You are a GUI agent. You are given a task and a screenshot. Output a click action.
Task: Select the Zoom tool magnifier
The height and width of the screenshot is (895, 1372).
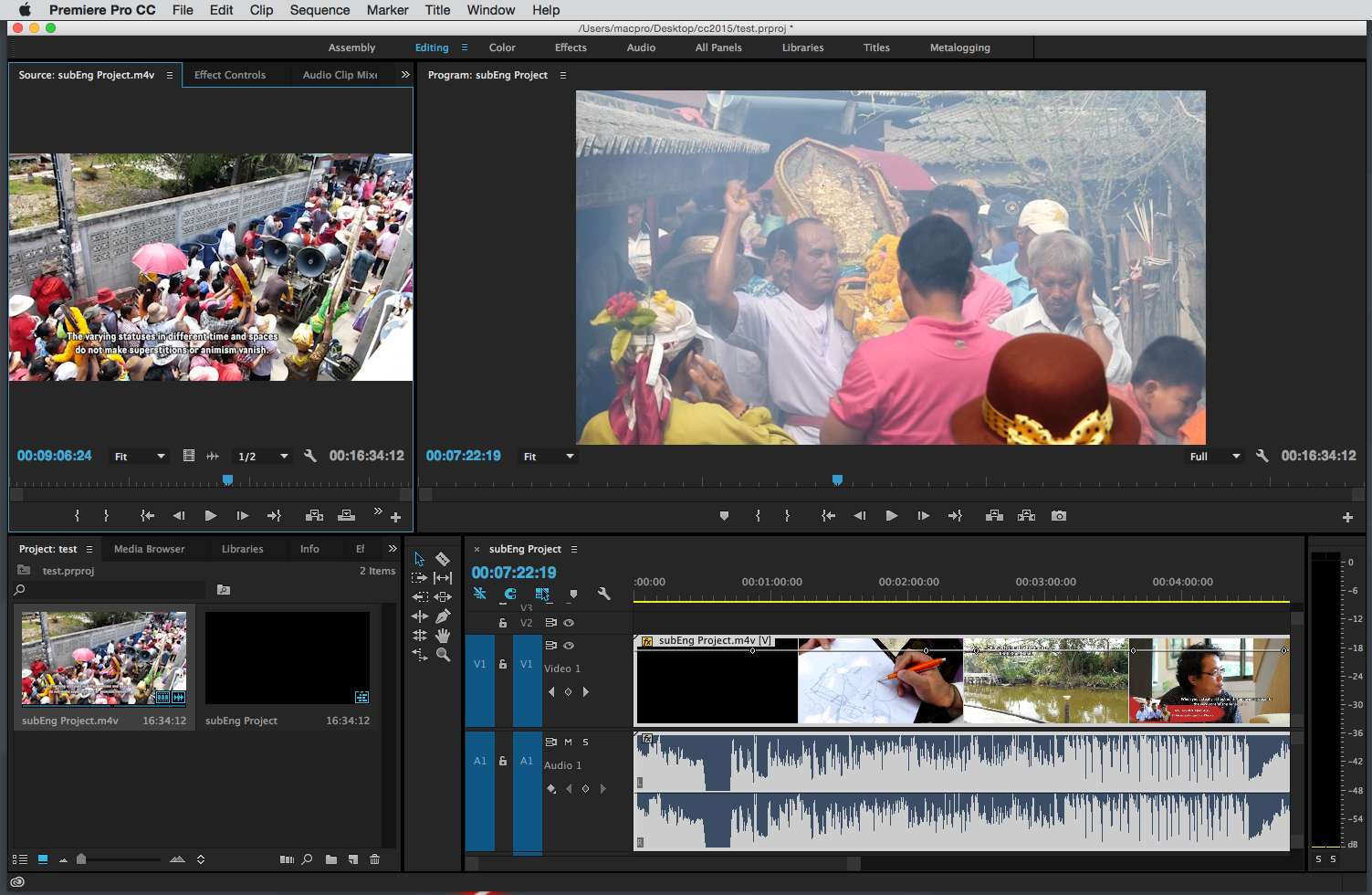click(443, 655)
